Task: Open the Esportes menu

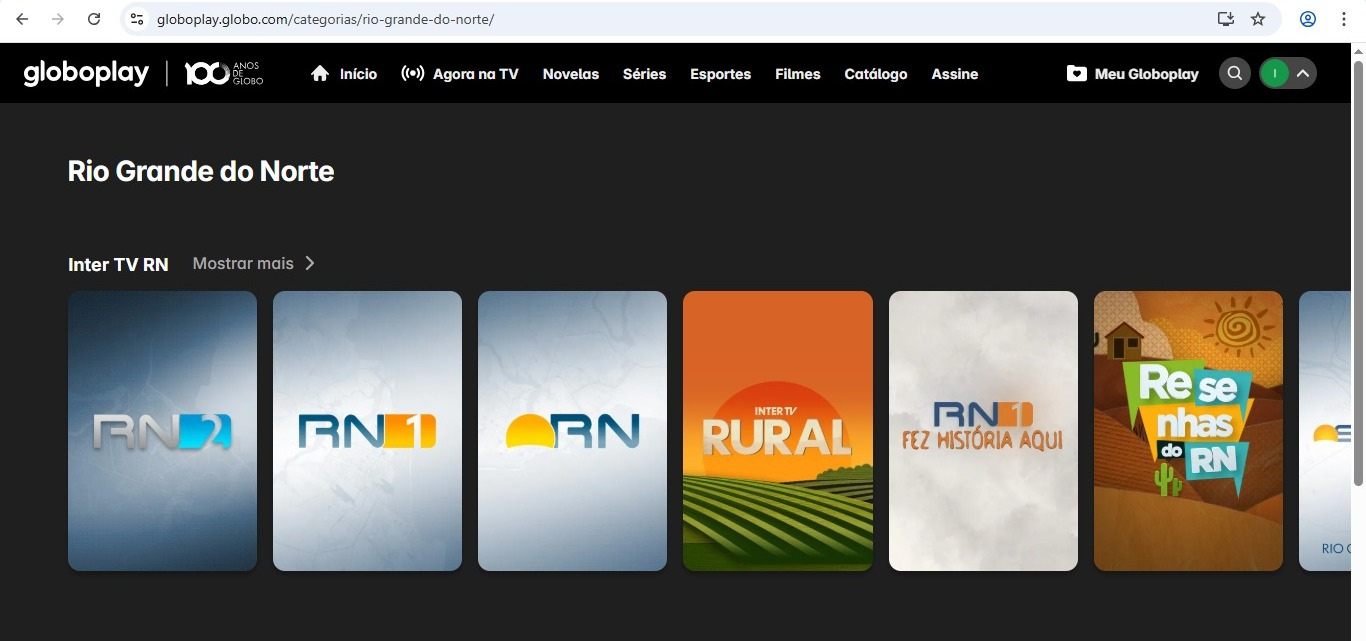Action: point(720,74)
